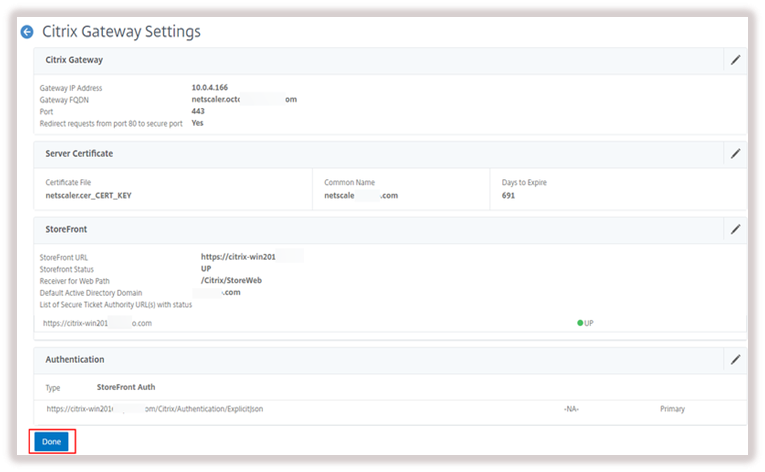The height and width of the screenshot is (472, 765).
Task: Click the StoreFront Auth type value
Action: (126, 387)
